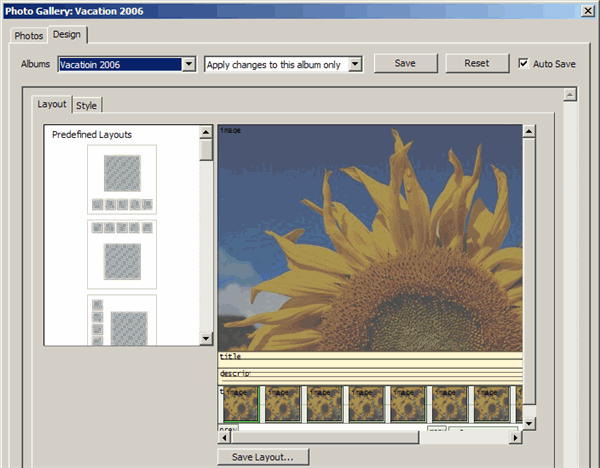Screen dimensions: 600x468
Task: Switch to the Photos tab
Action: point(28,36)
